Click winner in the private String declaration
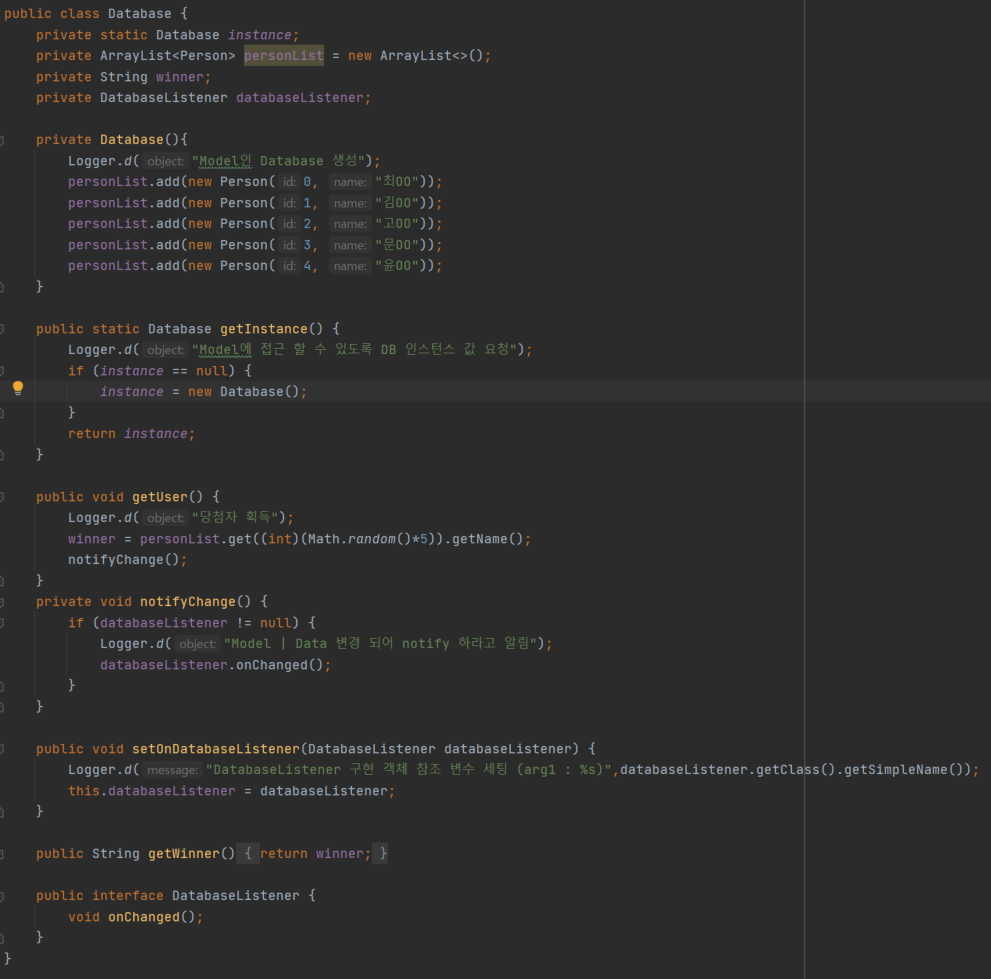The width and height of the screenshot is (991, 979). point(179,77)
